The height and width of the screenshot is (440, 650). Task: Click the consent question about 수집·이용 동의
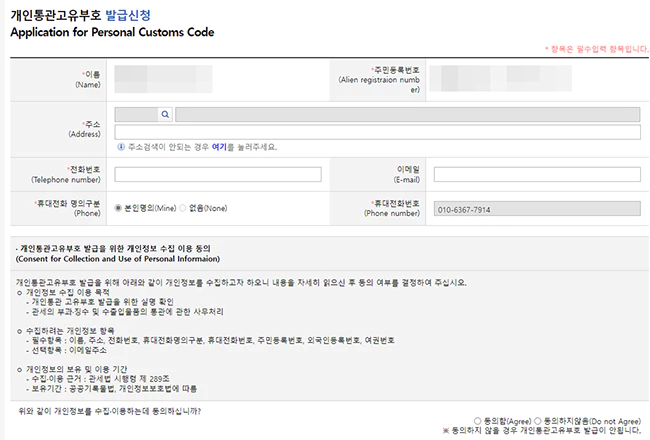coord(110,411)
